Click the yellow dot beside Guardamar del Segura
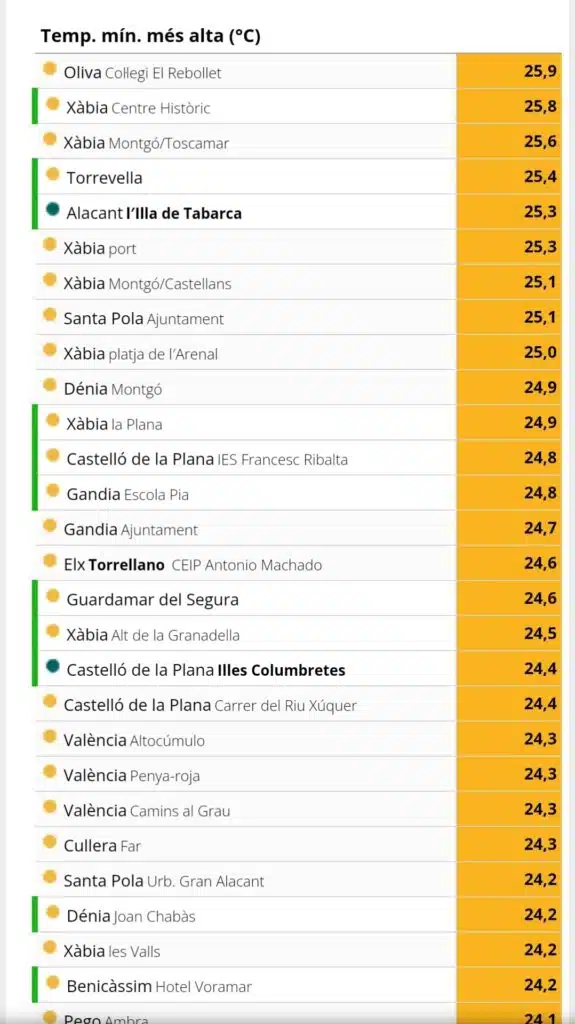Image resolution: width=575 pixels, height=1024 pixels. click(53, 596)
